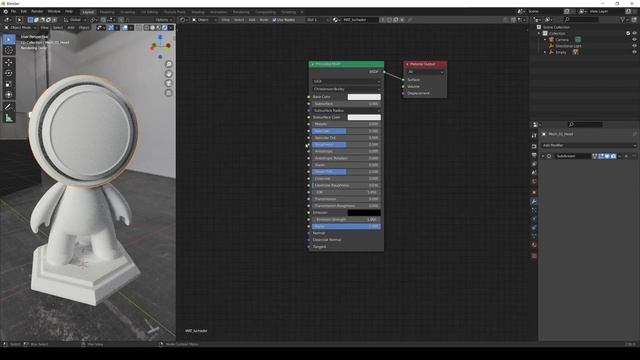Open the Tool properties tab
This screenshot has width=640, height=360.
(534, 136)
